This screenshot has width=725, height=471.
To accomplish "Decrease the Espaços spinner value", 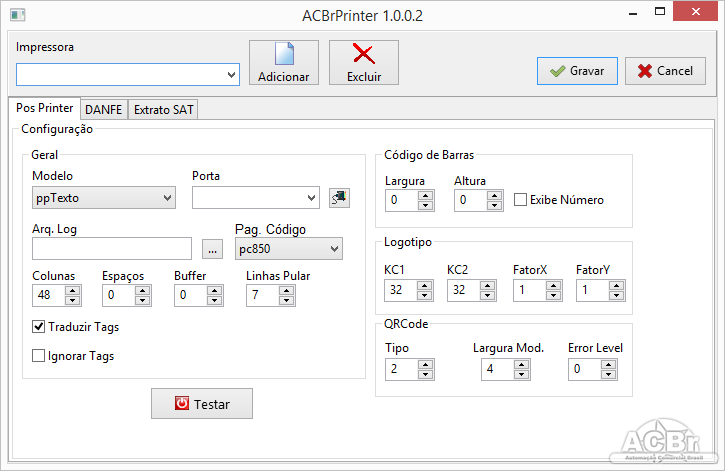I will point(142,300).
